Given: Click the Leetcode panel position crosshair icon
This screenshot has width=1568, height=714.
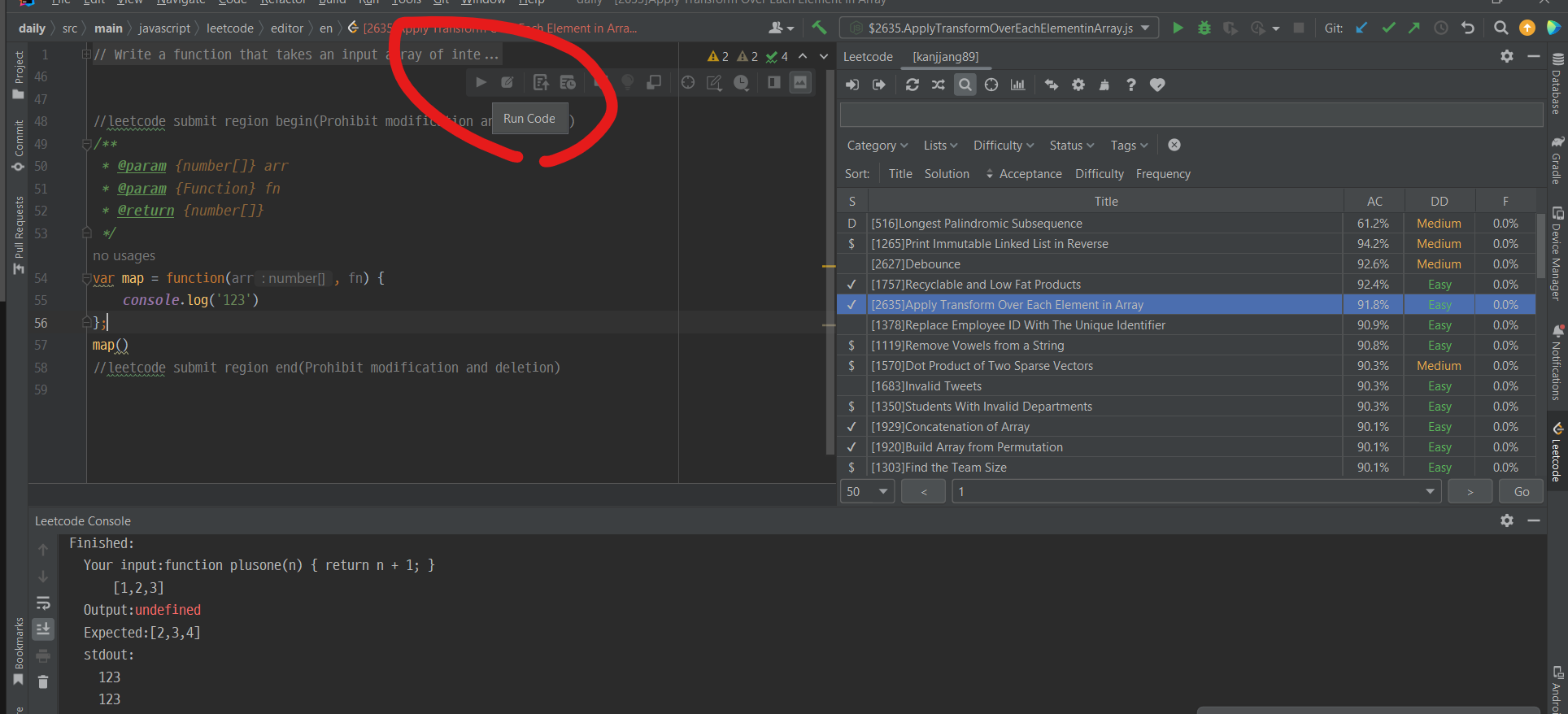Looking at the screenshot, I should 991,85.
